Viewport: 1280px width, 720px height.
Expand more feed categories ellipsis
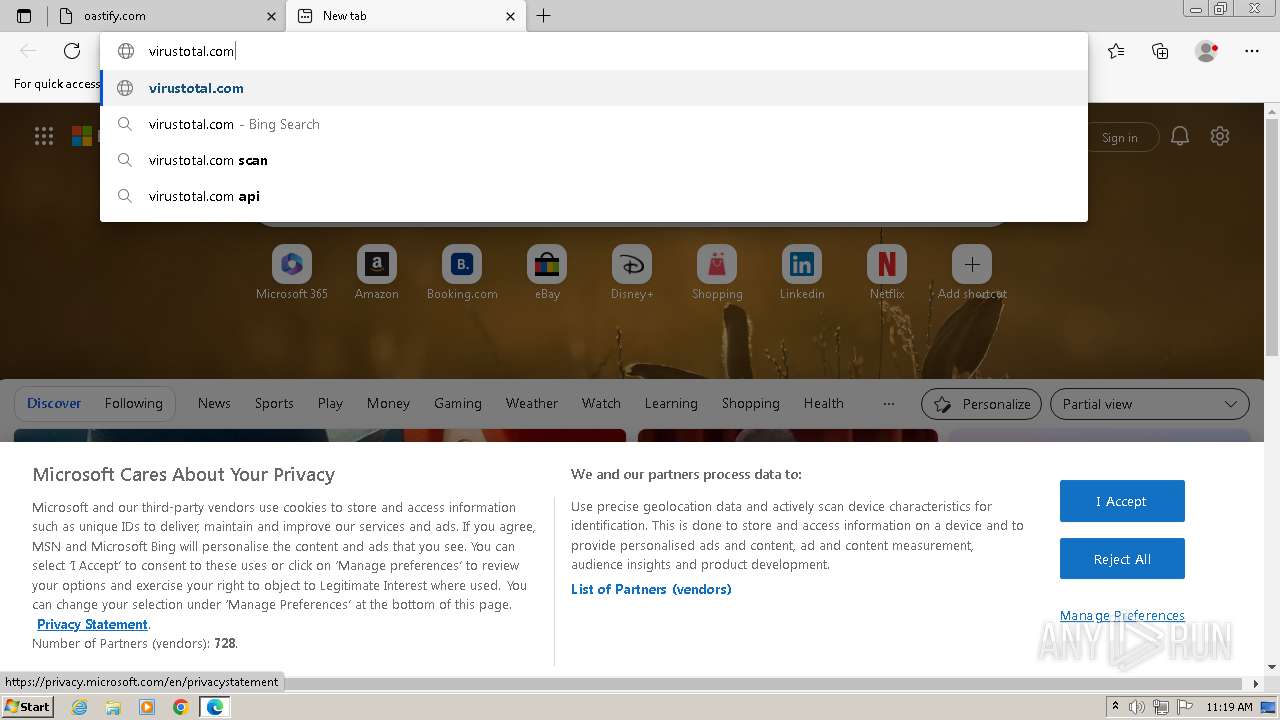(x=889, y=403)
